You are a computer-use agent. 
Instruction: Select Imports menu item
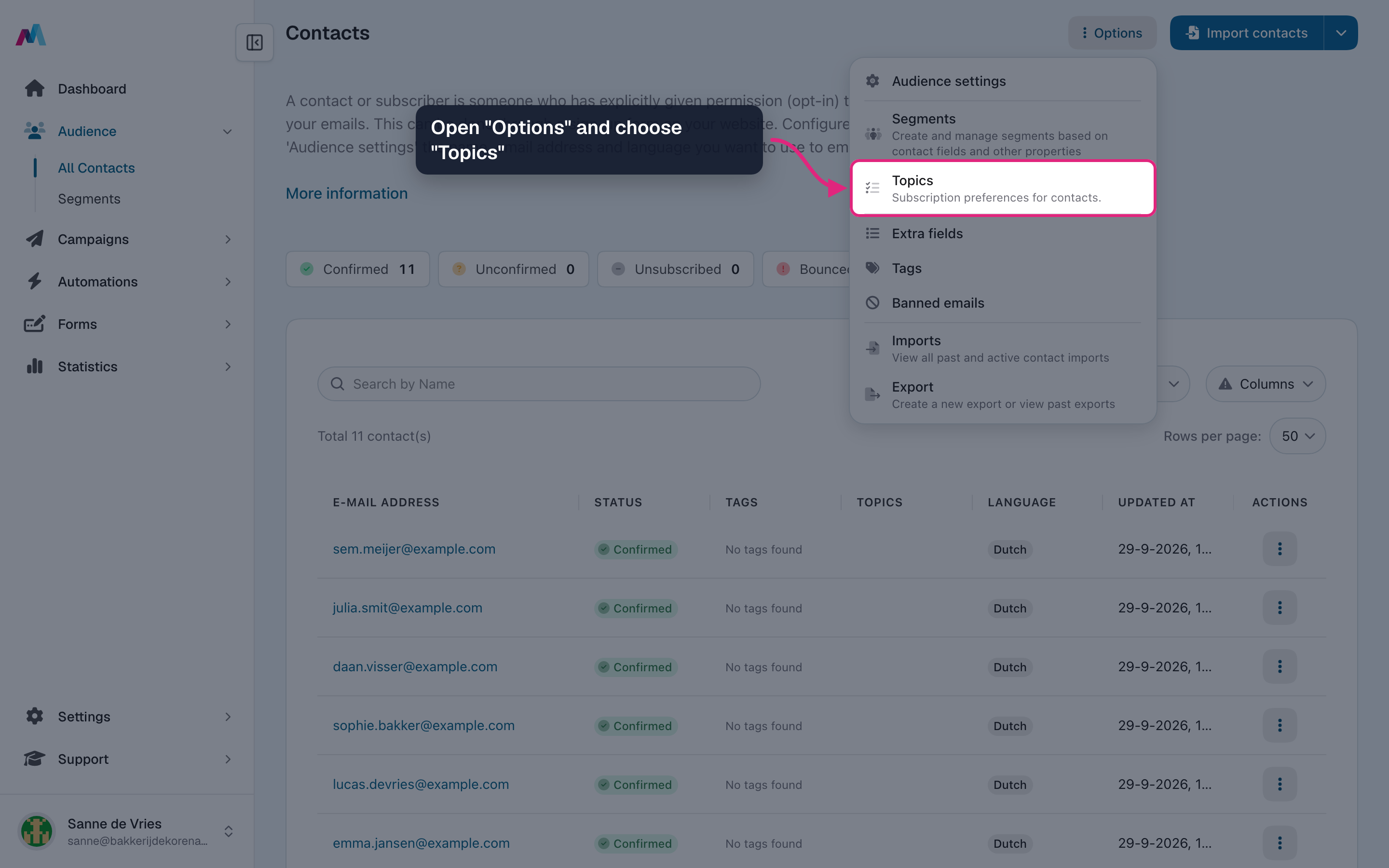click(1002, 349)
